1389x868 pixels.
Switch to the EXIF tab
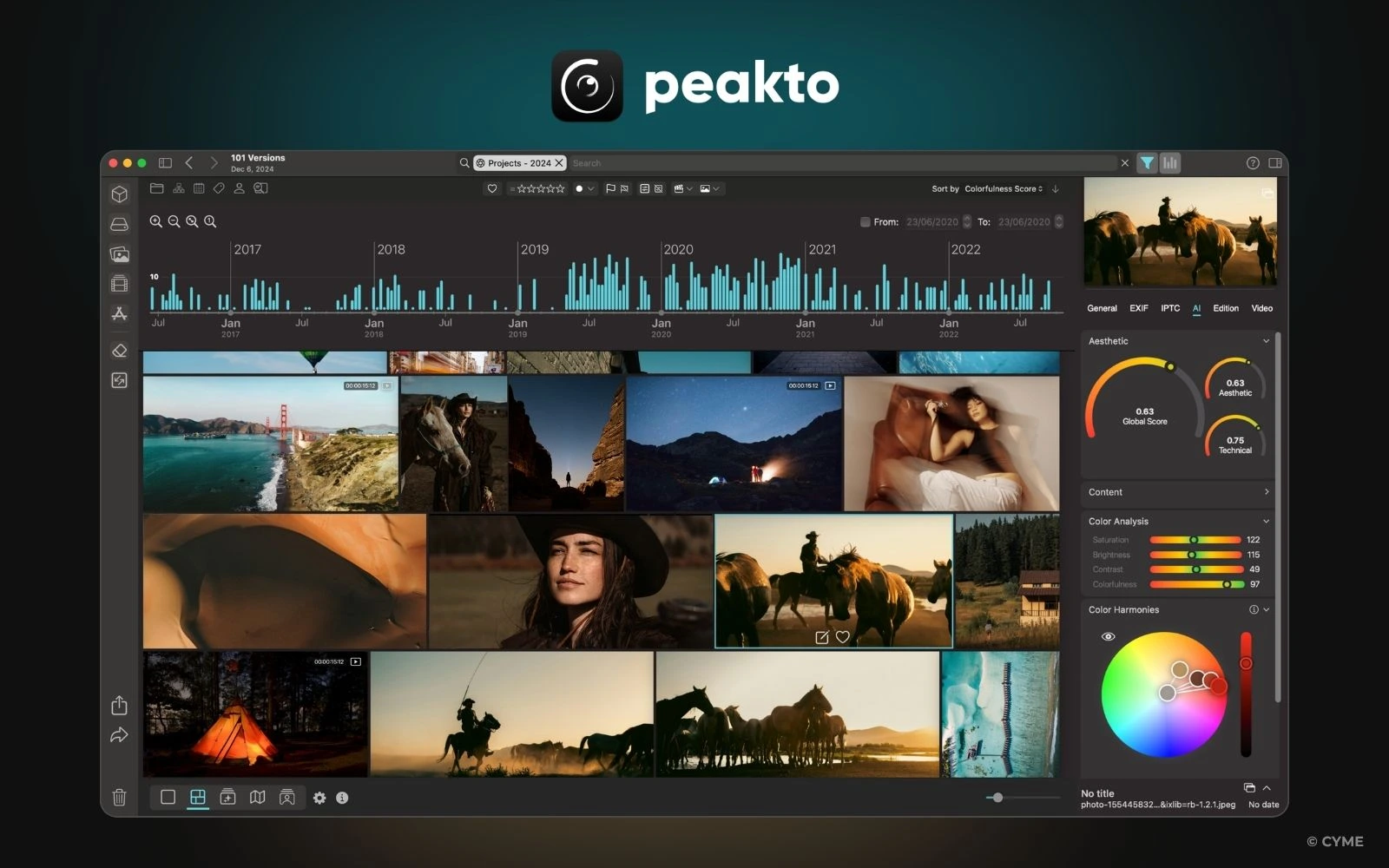click(1138, 308)
